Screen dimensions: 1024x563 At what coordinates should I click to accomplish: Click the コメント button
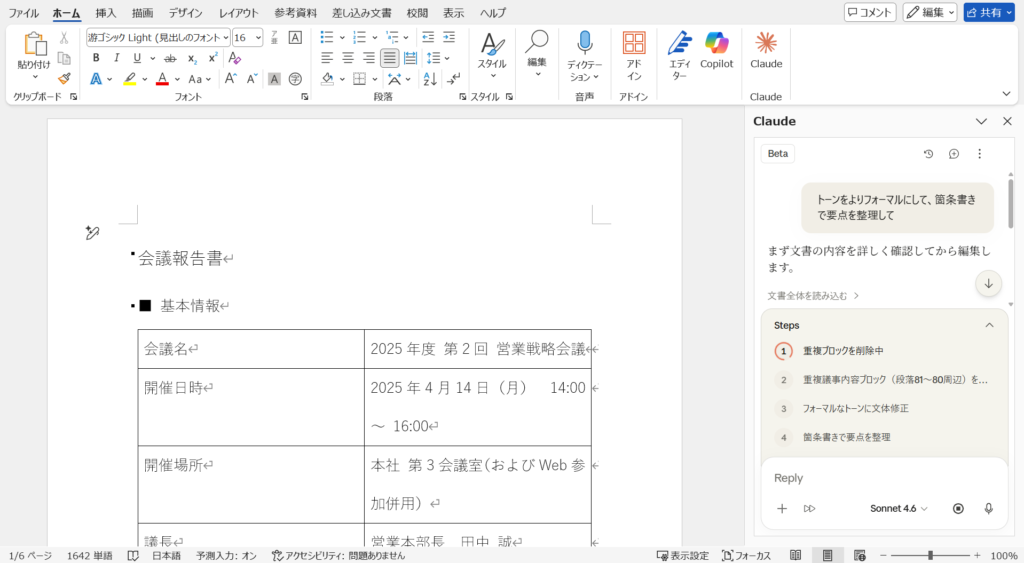[x=869, y=12]
